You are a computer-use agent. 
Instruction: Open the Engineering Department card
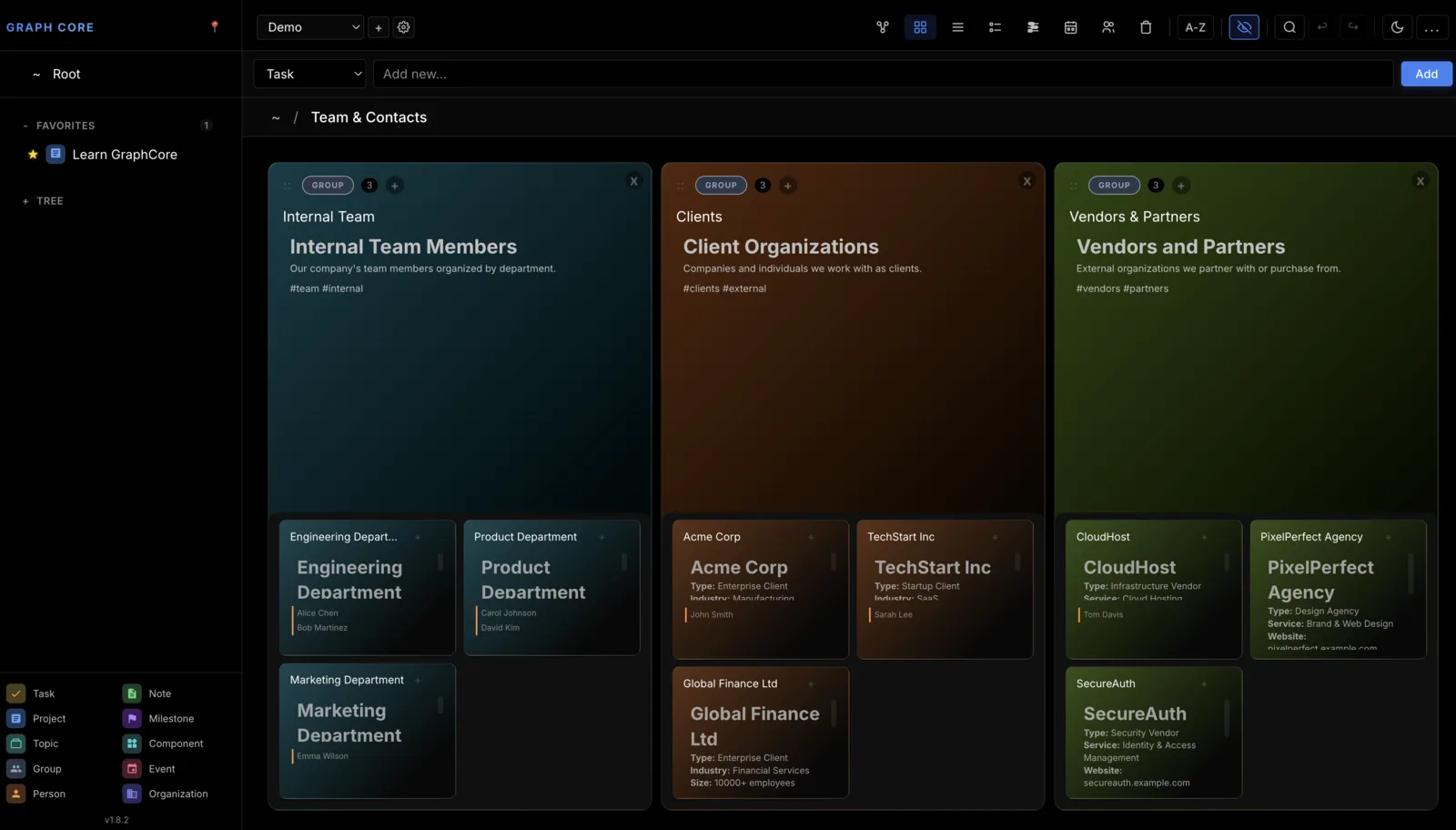tap(368, 587)
